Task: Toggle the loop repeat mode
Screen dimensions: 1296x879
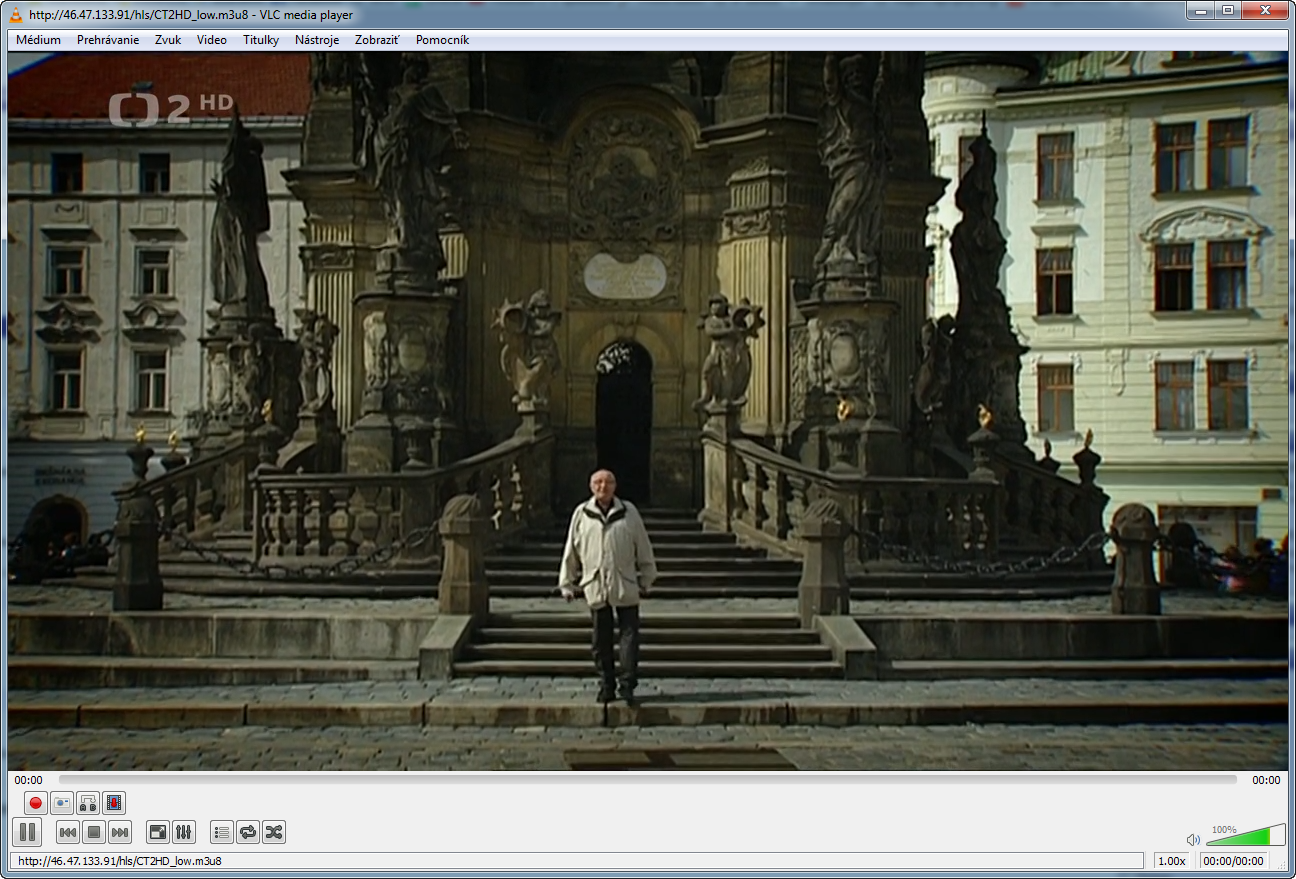Action: 248,832
